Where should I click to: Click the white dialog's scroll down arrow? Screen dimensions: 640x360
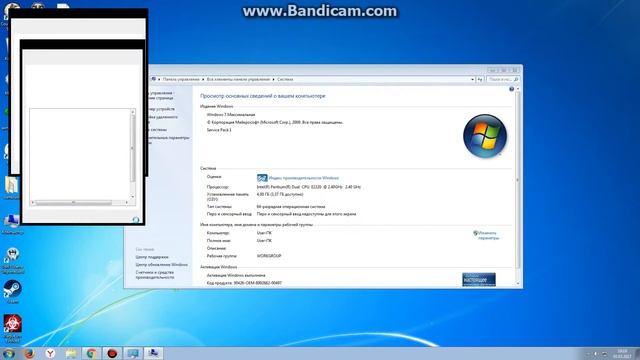point(133,197)
